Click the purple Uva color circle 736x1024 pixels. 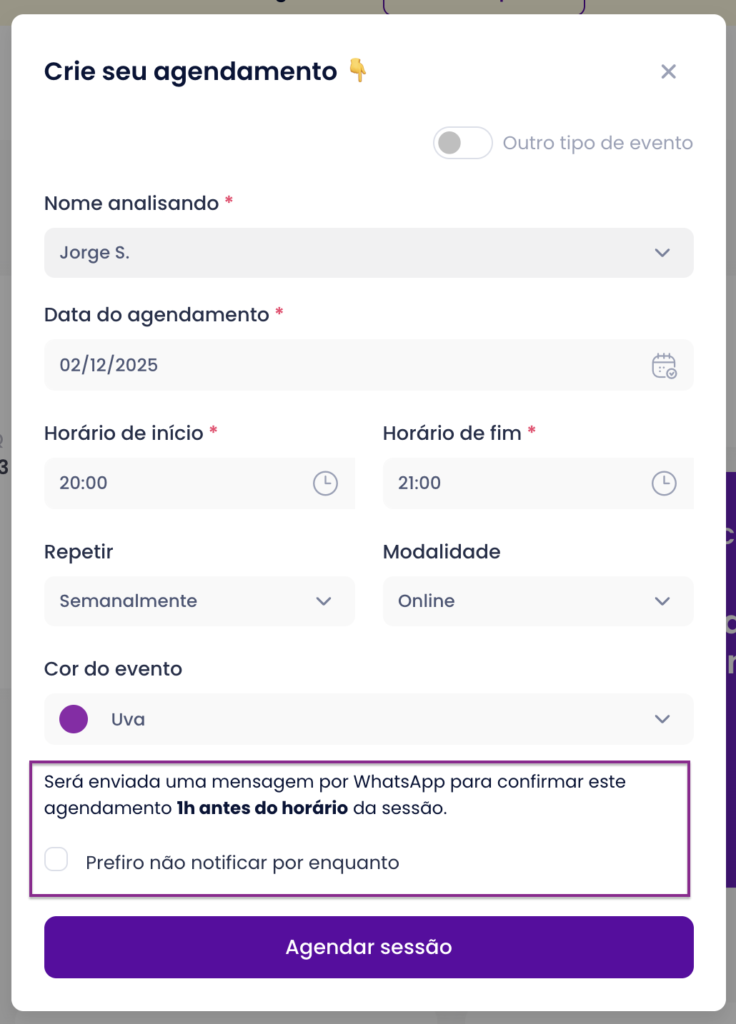74,719
